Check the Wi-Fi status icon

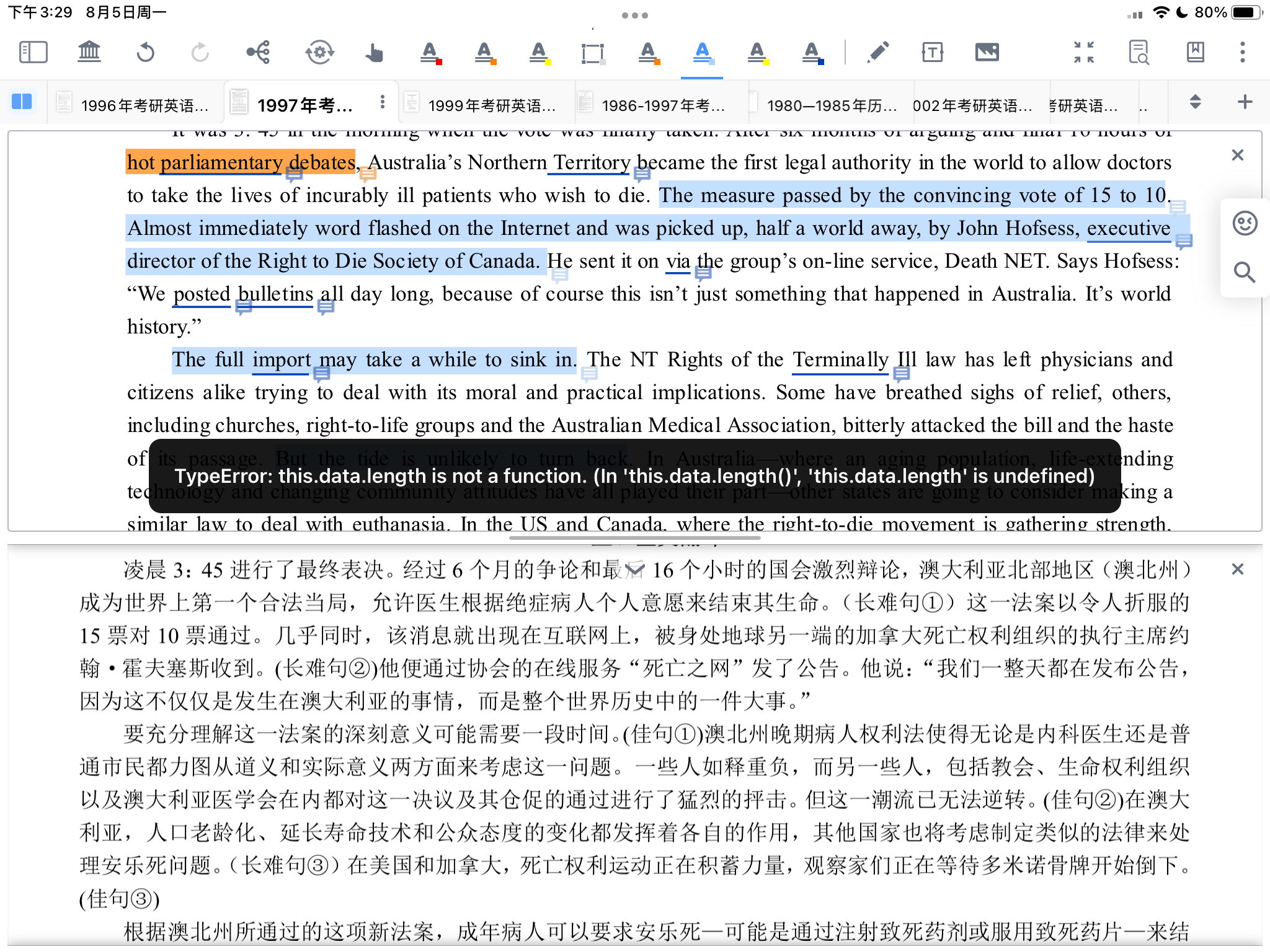point(1161,12)
